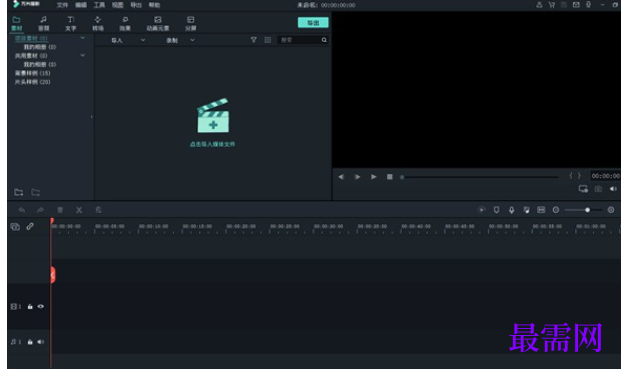Click the scissors split icon
The height and width of the screenshot is (369, 621).
(79, 210)
